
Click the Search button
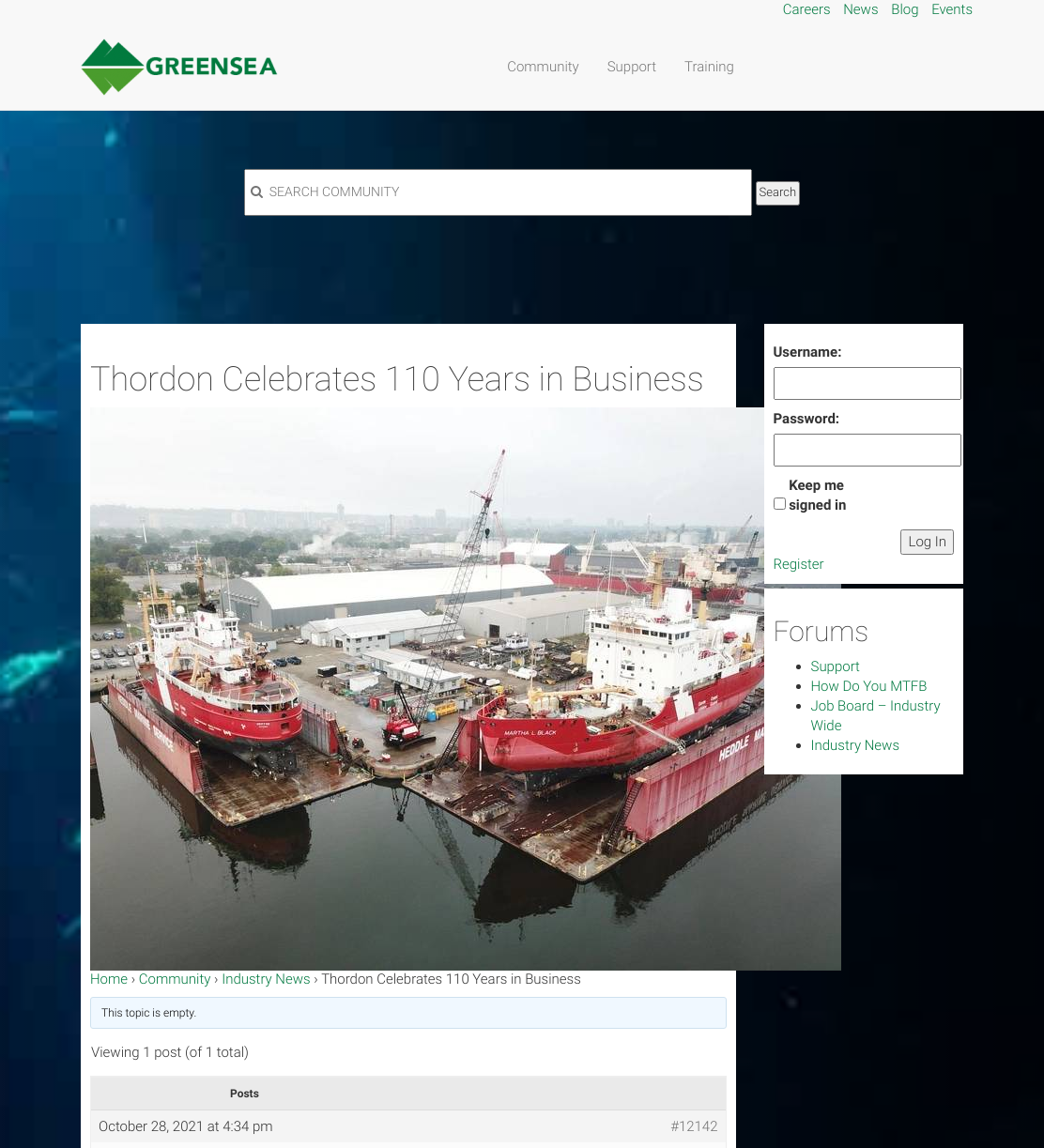[x=777, y=192]
